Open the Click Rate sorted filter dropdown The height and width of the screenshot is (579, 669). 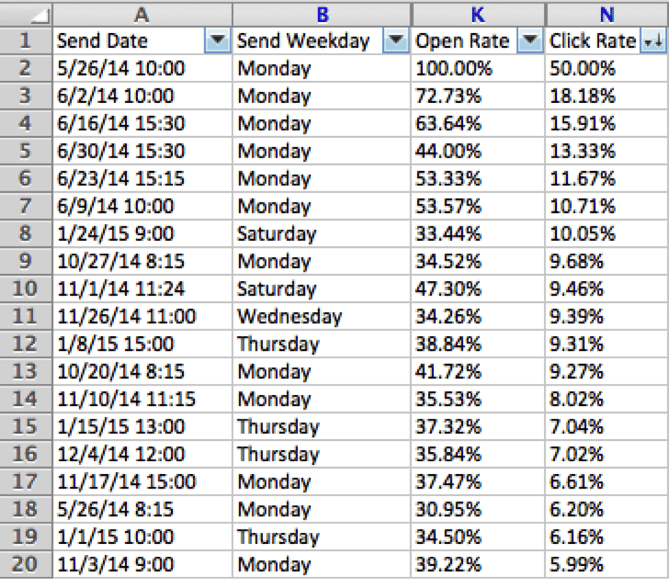654,41
